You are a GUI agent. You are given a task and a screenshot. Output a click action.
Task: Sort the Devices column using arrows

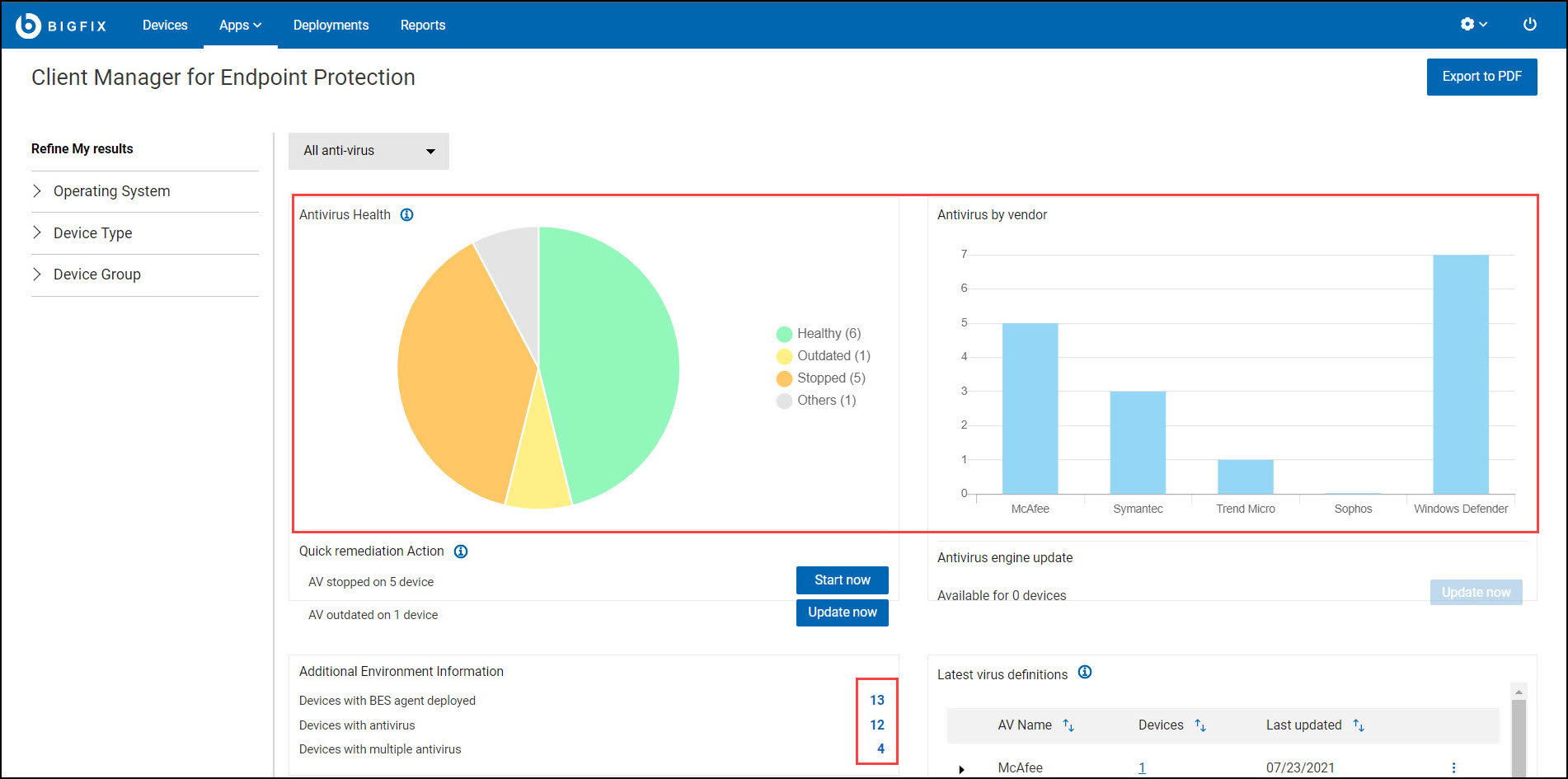[x=1200, y=725]
